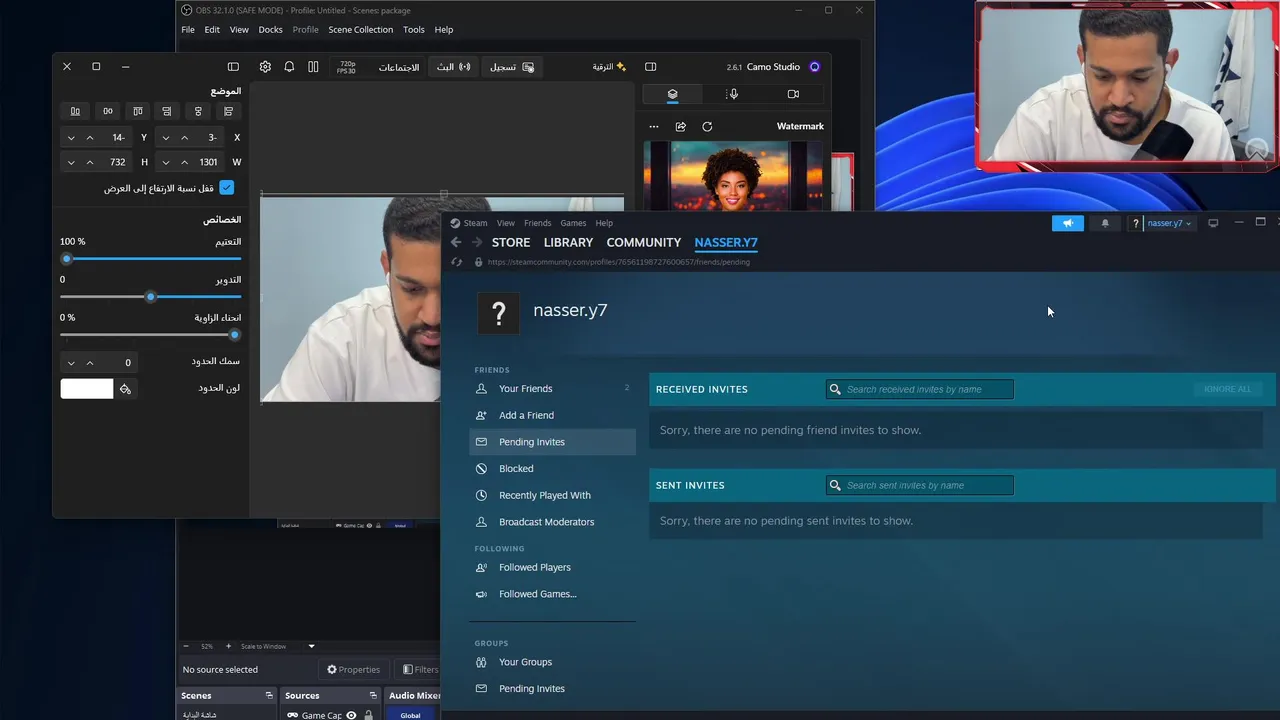Click the Search received invites field
This screenshot has width=1280, height=720.
920,389
